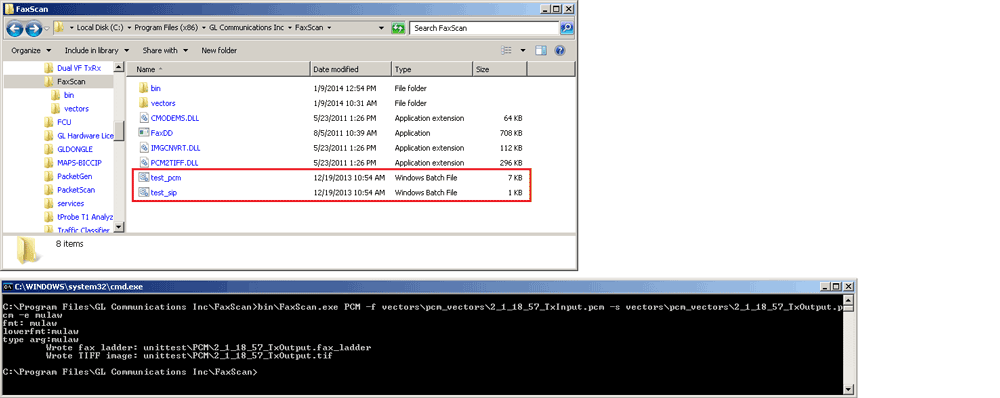Open cmd.exe window system menu icon
The width and height of the screenshot is (1000, 398).
click(x=8, y=287)
